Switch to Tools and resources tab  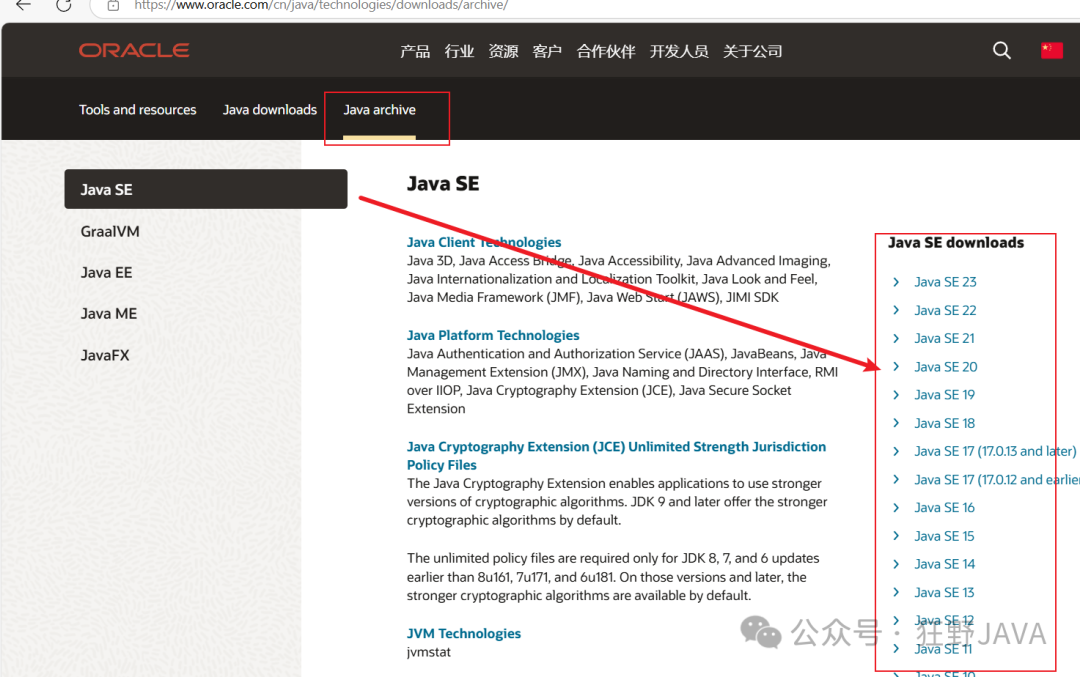point(137,110)
